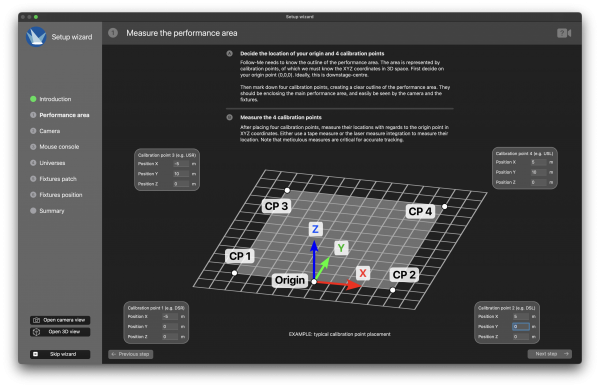Click "Measure the 4 calibration points" heading
Viewport: 600px width, 388px height.
281,117
